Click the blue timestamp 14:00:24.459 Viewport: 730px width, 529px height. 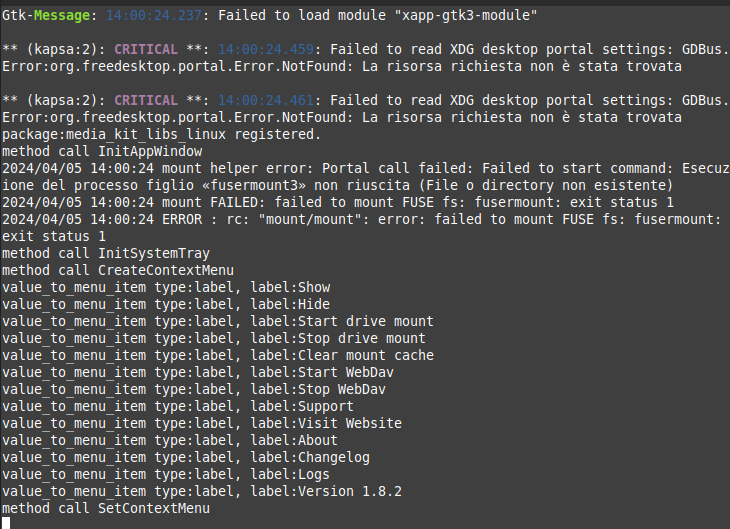coord(266,49)
